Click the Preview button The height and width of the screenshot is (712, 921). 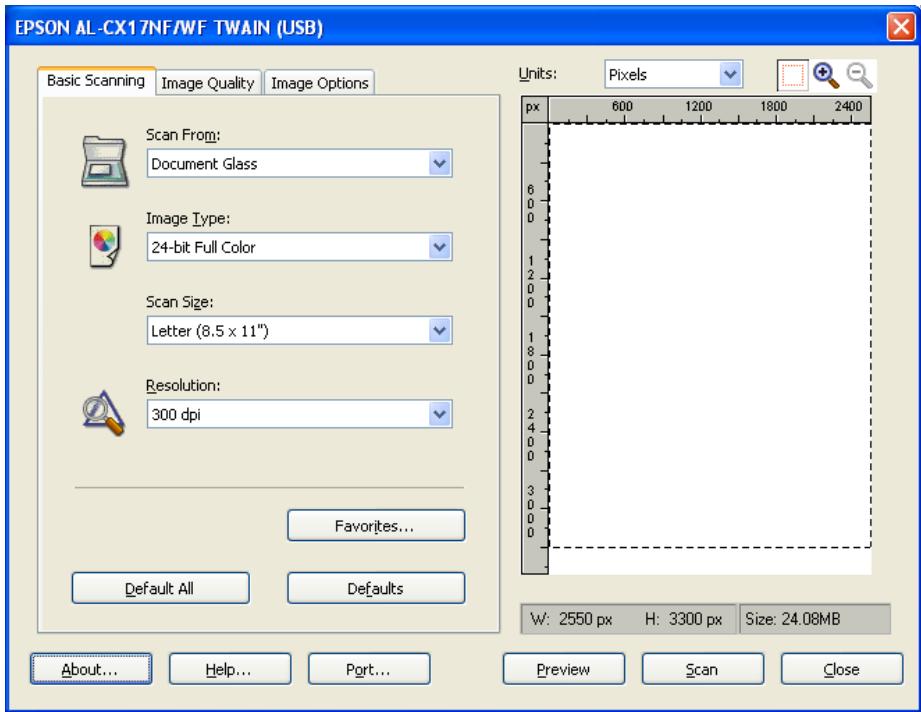[564, 669]
